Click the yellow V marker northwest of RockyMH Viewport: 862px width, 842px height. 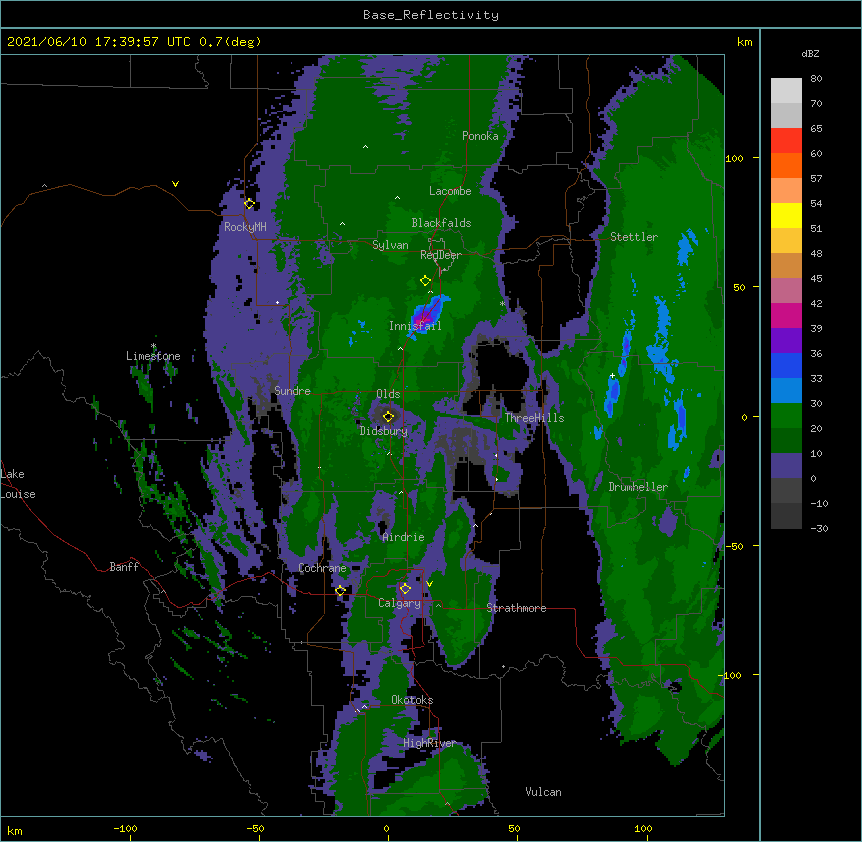175,184
